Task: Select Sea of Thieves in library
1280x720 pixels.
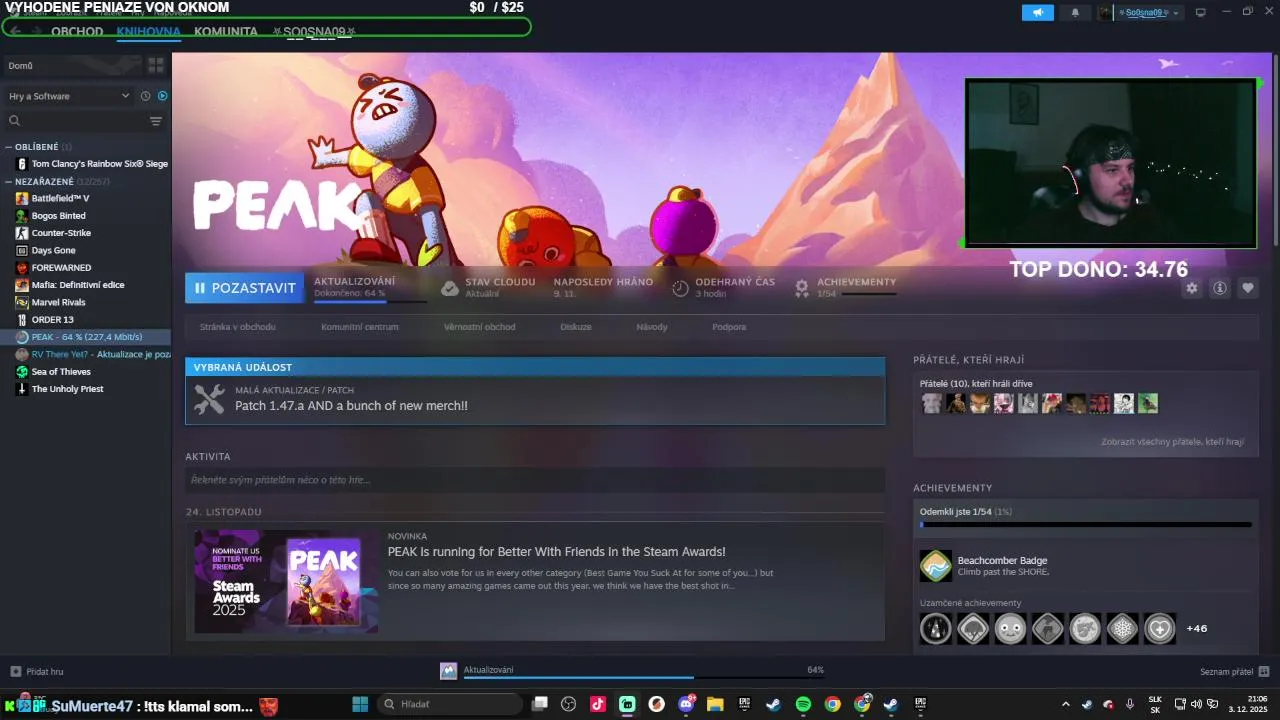Action: point(61,372)
